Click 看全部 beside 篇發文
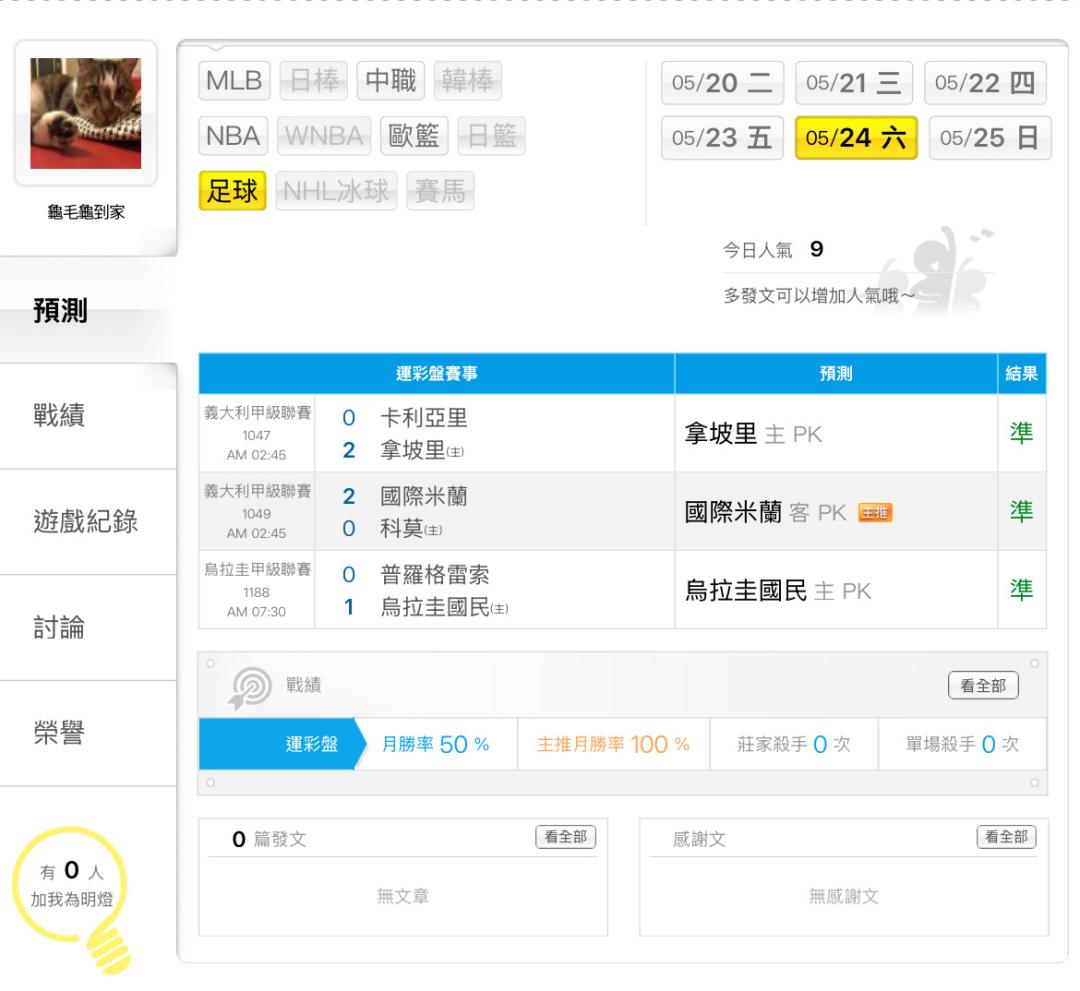 [565, 837]
